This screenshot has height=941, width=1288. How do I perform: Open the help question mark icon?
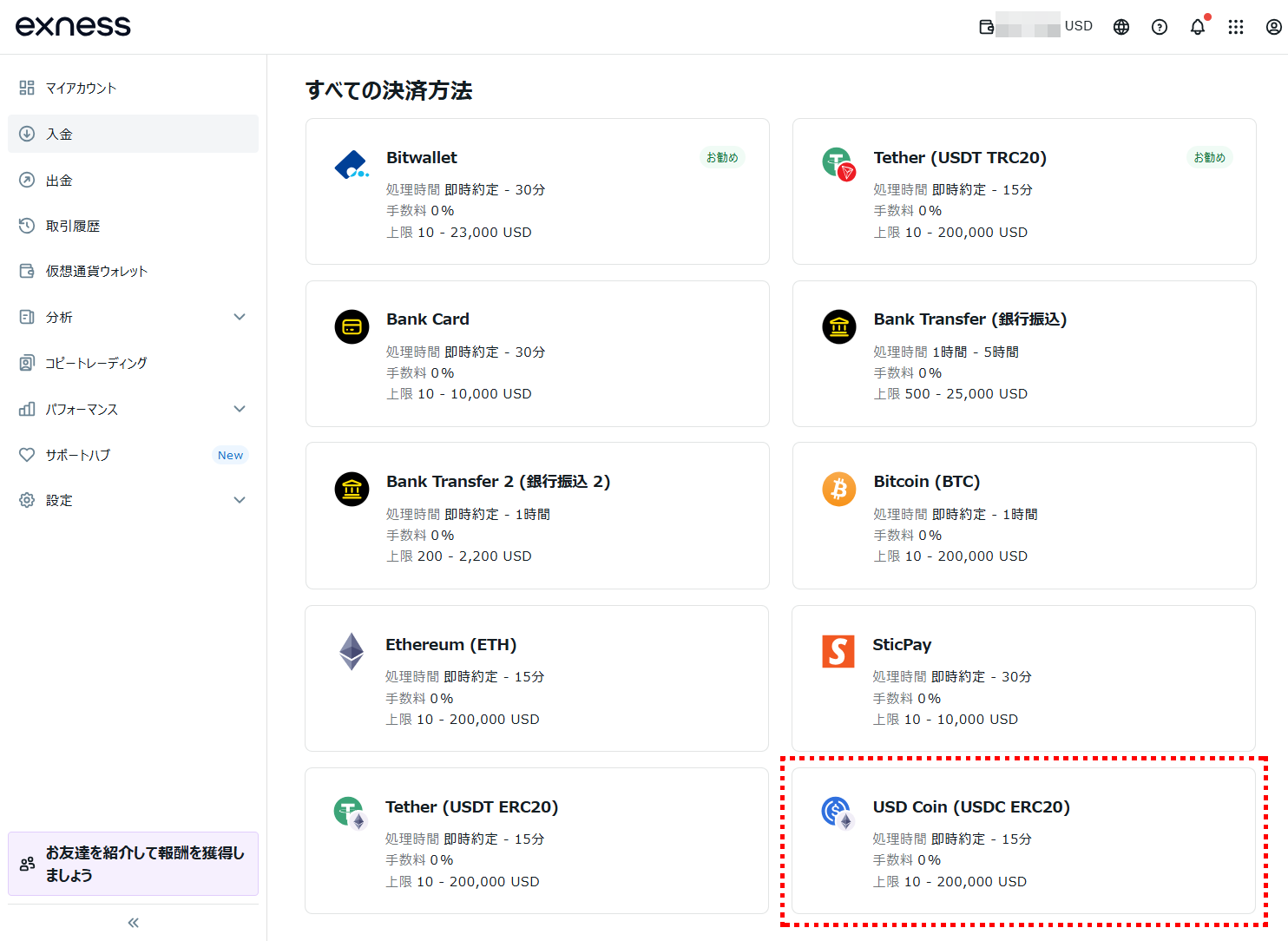1160,27
